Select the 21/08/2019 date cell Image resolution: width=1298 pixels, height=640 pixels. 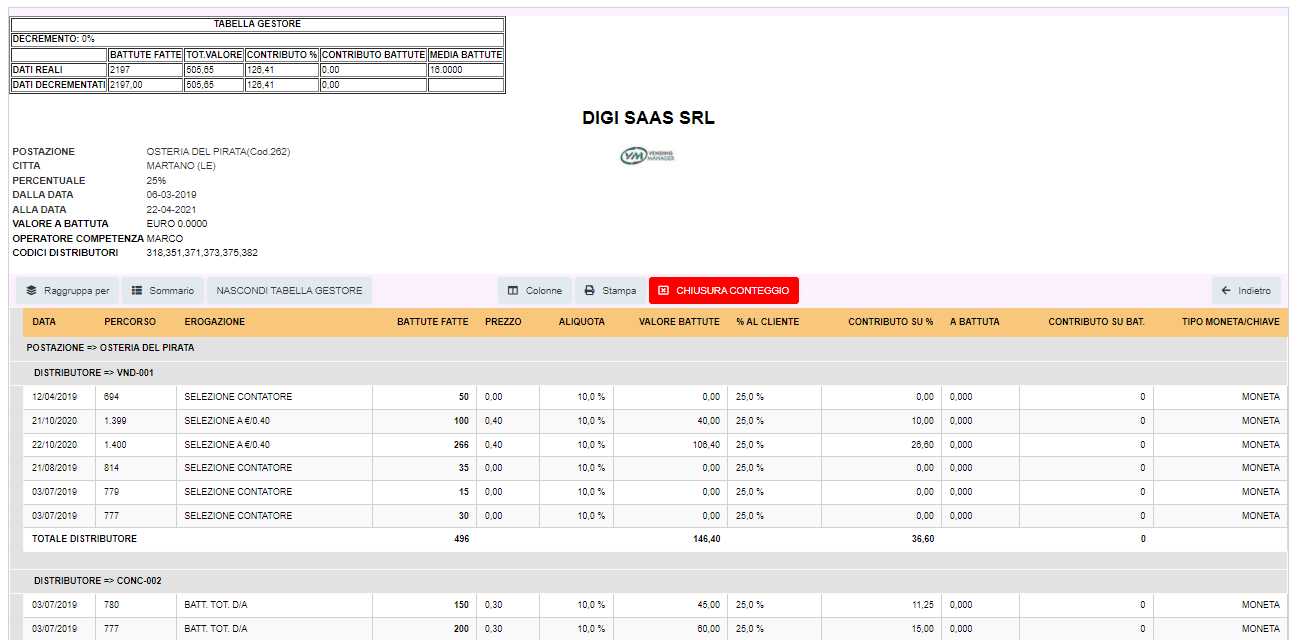pyautogui.click(x=60, y=468)
